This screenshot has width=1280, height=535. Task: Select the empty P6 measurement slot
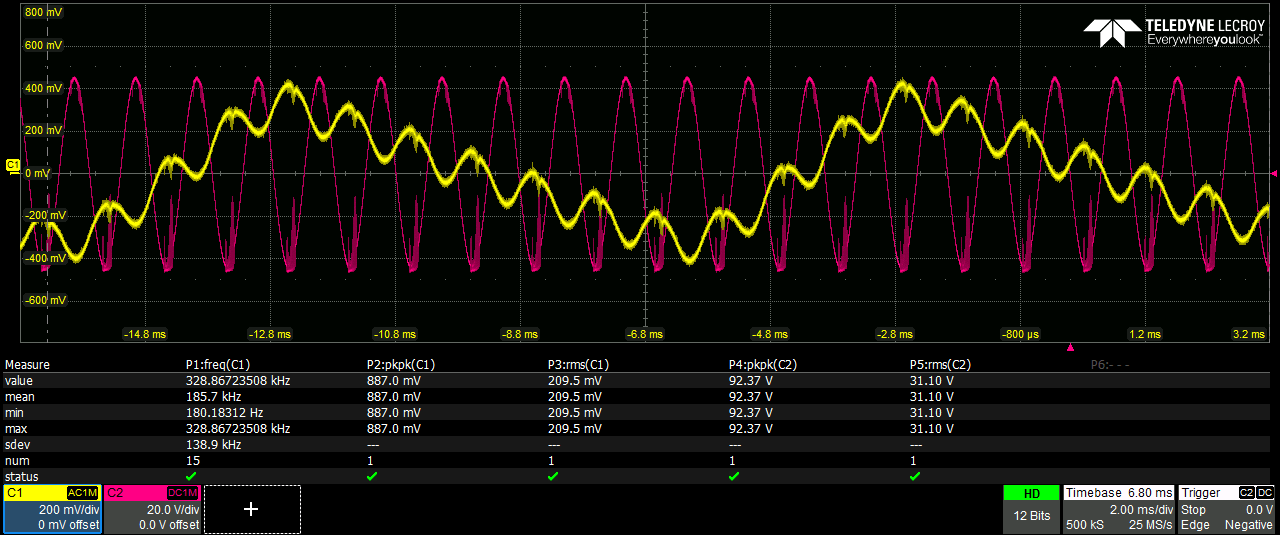tap(1110, 365)
